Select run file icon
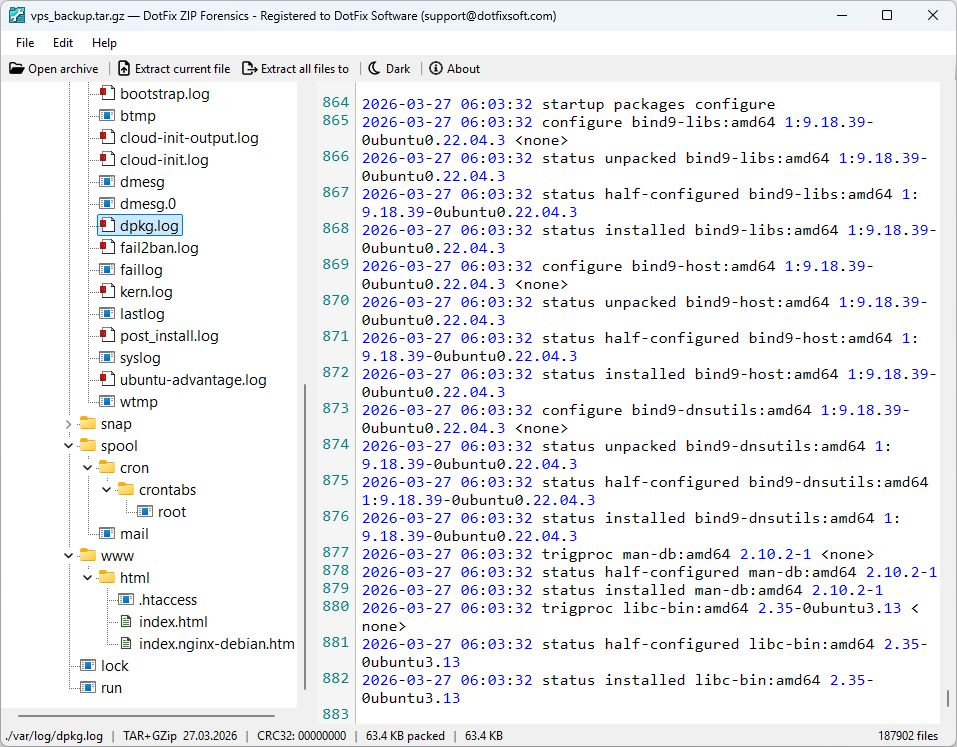This screenshot has height=747, width=957. pyautogui.click(x=88, y=687)
